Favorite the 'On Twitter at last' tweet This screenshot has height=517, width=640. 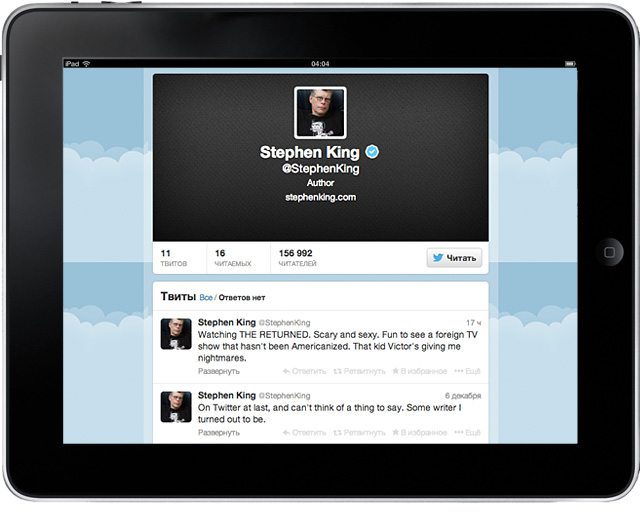point(419,432)
